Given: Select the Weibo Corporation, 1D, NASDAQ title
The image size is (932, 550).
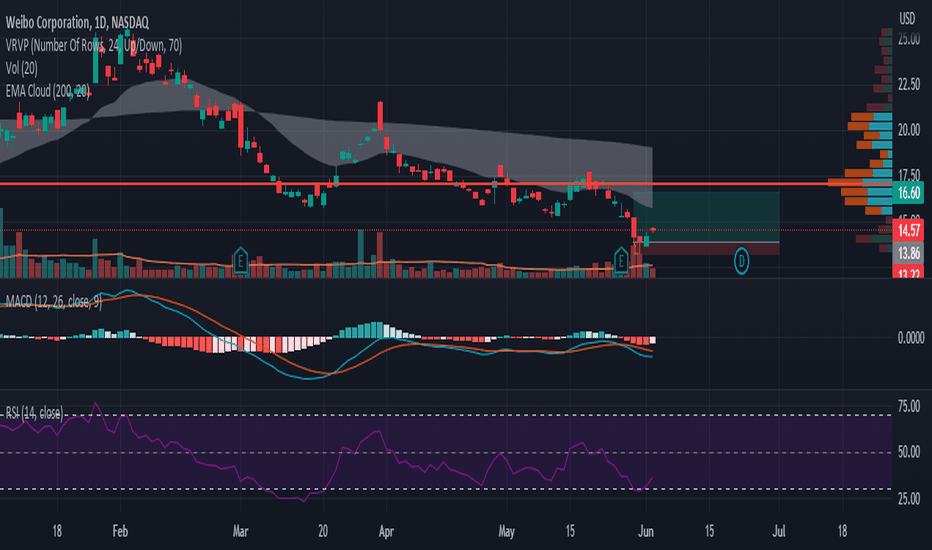Looking at the screenshot, I should pos(77,23).
